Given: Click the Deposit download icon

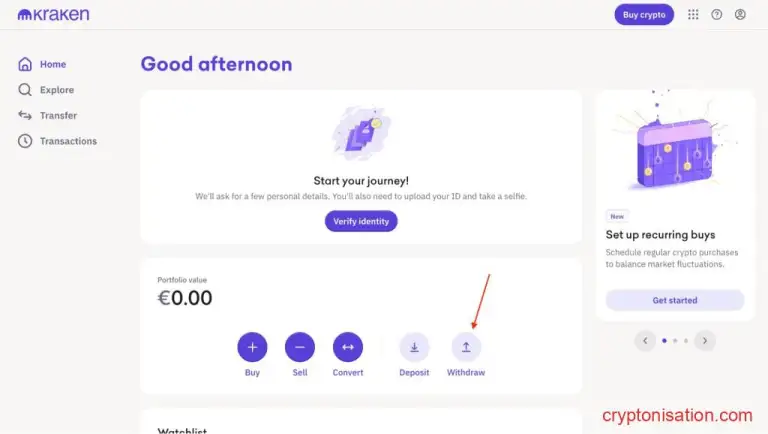Looking at the screenshot, I should pos(414,347).
